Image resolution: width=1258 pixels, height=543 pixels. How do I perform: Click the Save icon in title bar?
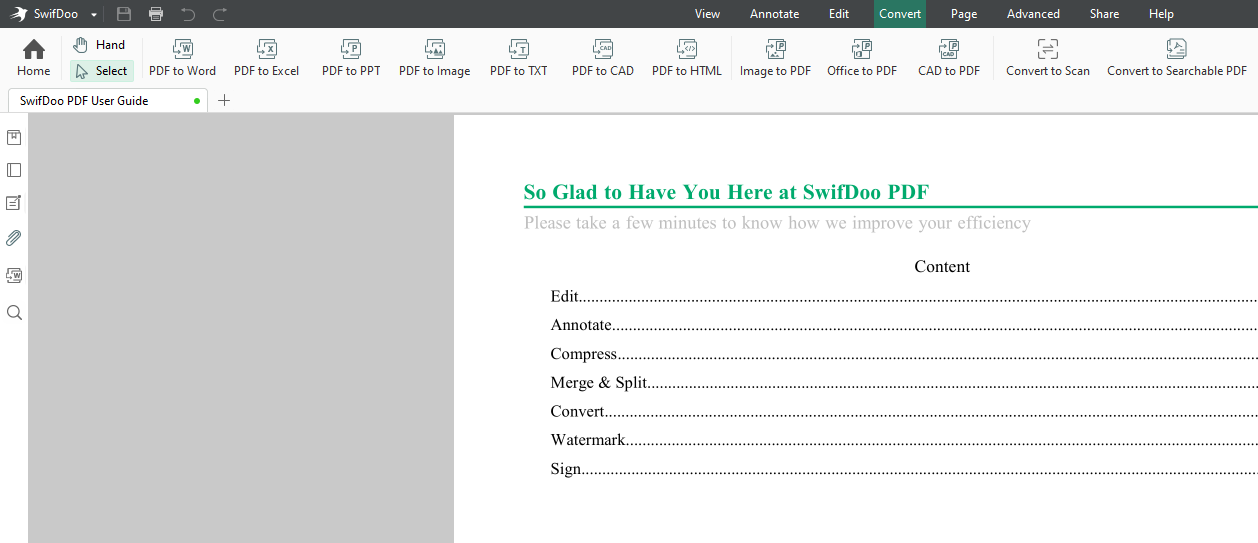point(124,14)
